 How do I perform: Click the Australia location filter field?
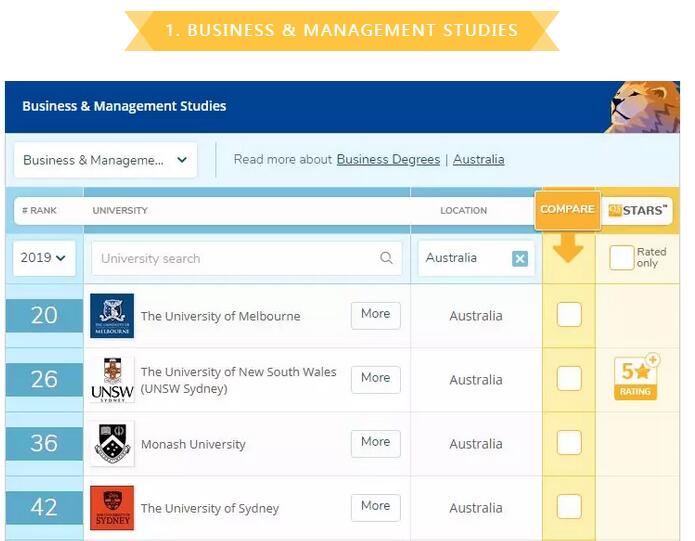pos(476,258)
